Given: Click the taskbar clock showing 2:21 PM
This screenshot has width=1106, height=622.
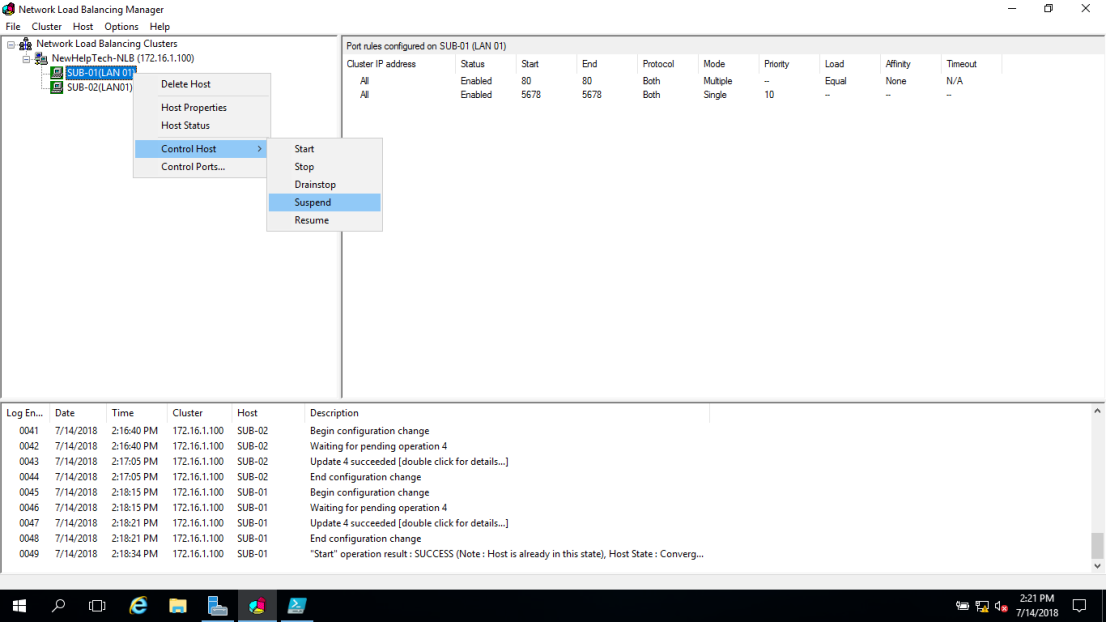Looking at the screenshot, I should (1037, 606).
